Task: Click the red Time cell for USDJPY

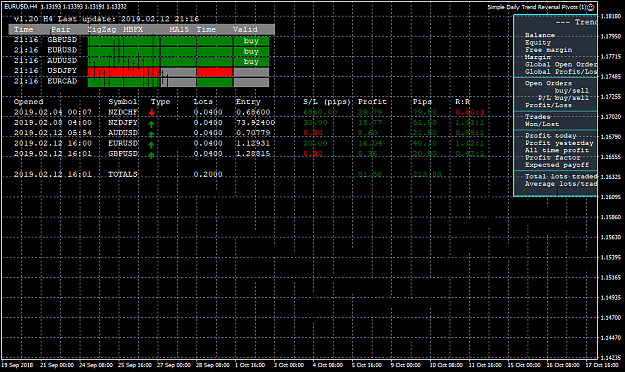Action: pos(214,72)
